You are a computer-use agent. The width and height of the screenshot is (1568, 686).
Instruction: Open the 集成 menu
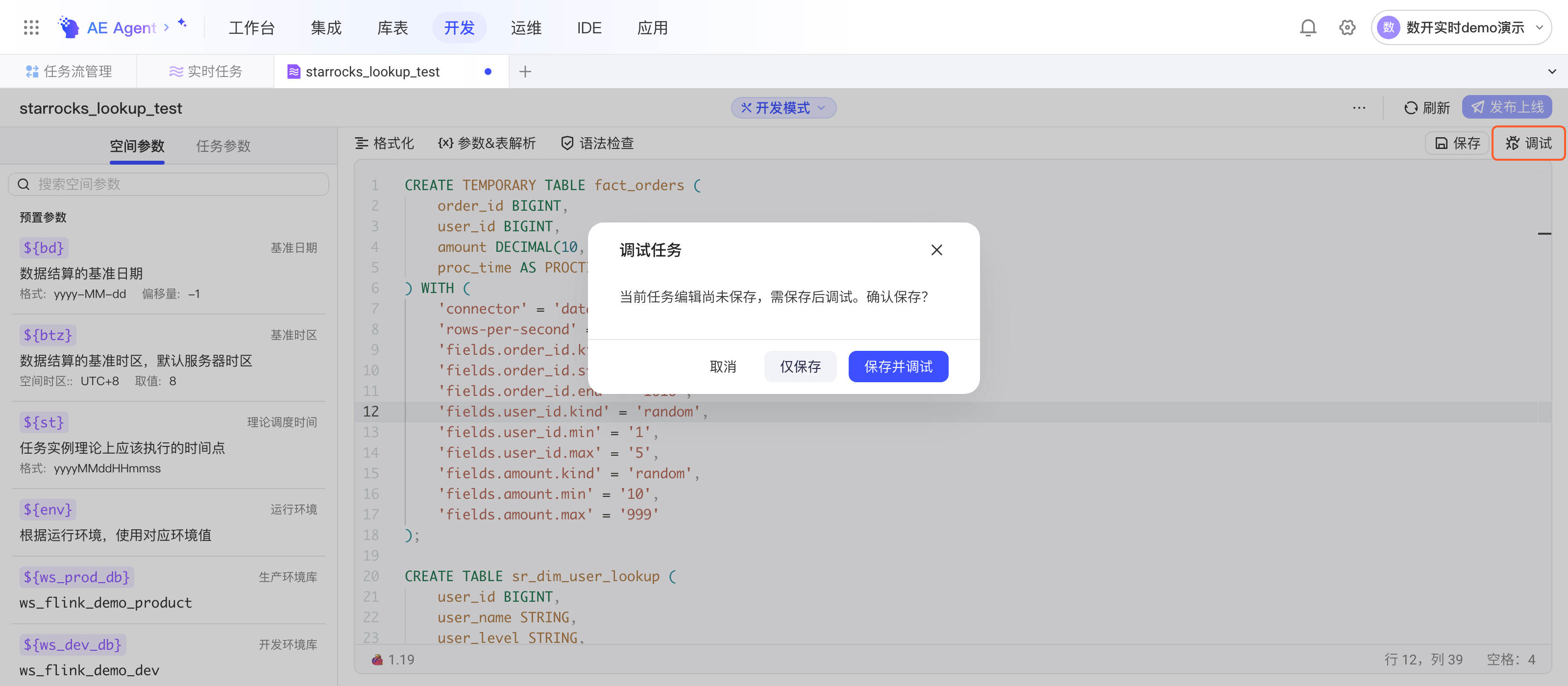click(326, 27)
